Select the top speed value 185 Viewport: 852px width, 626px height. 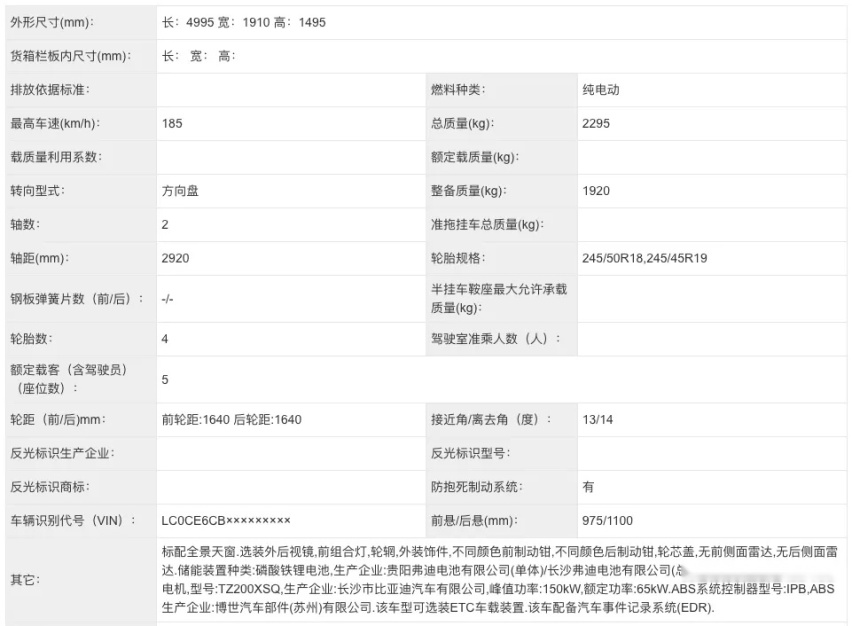click(x=172, y=124)
